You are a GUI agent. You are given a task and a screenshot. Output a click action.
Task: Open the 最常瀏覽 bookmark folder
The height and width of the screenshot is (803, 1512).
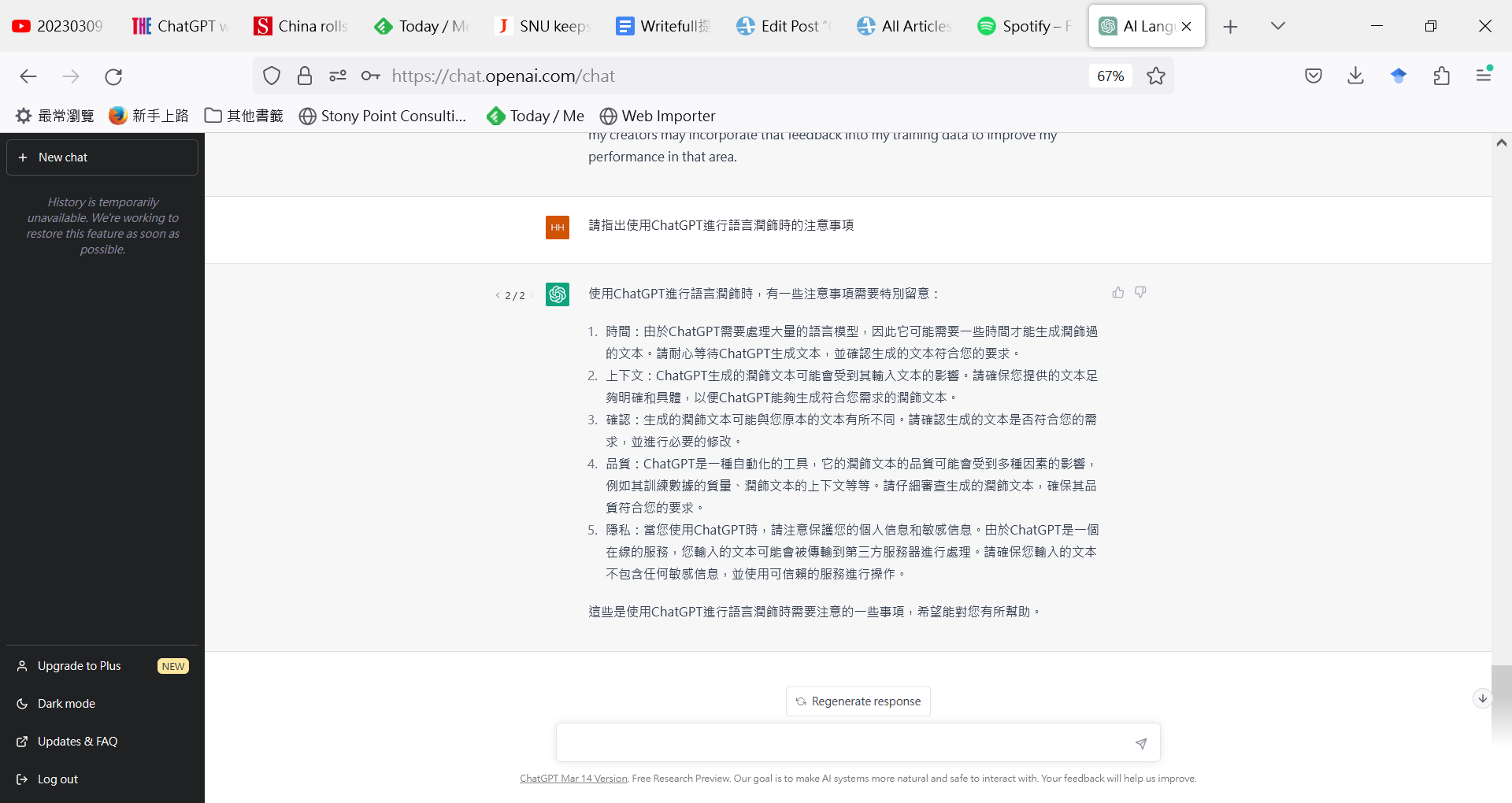pyautogui.click(x=55, y=116)
